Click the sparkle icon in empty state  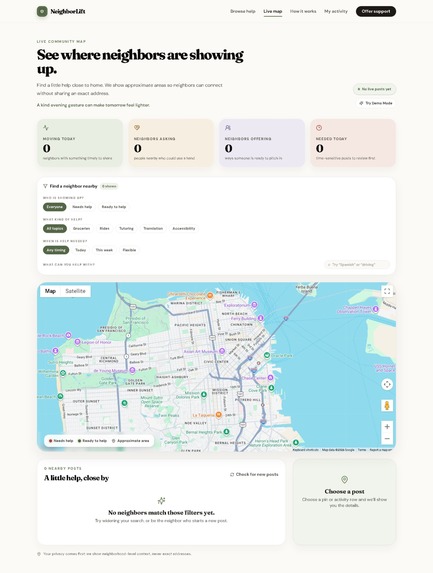[161, 500]
